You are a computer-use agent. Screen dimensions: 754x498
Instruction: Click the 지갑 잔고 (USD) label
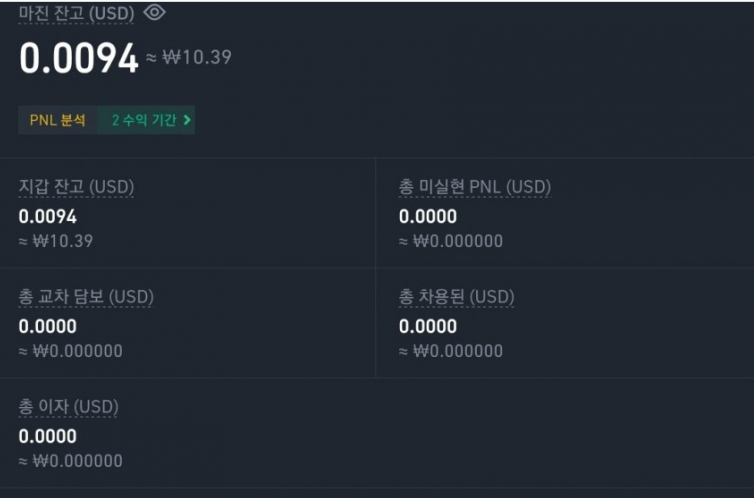pos(76,187)
